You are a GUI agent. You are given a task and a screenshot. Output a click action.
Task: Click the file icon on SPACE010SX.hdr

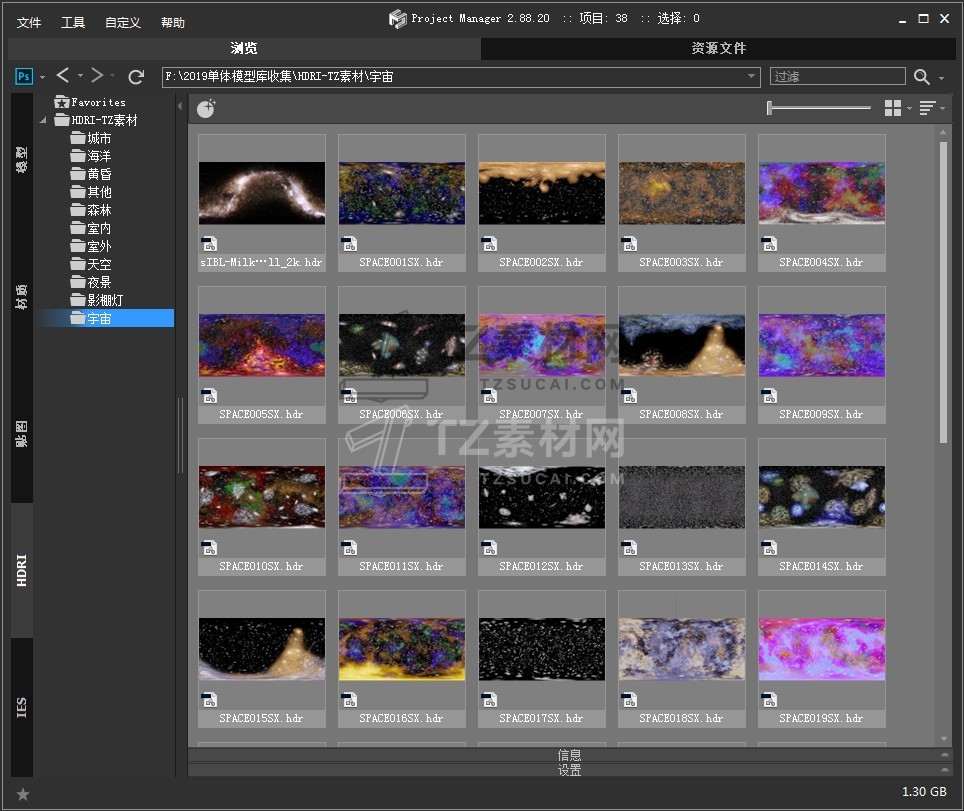pos(209,548)
